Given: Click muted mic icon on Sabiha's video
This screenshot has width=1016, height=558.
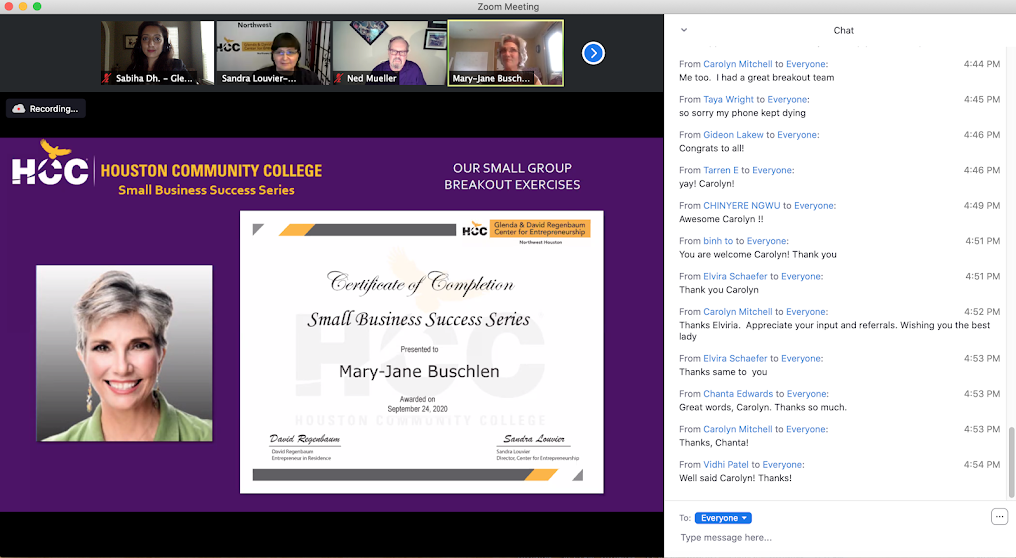Looking at the screenshot, I should click(x=108, y=78).
